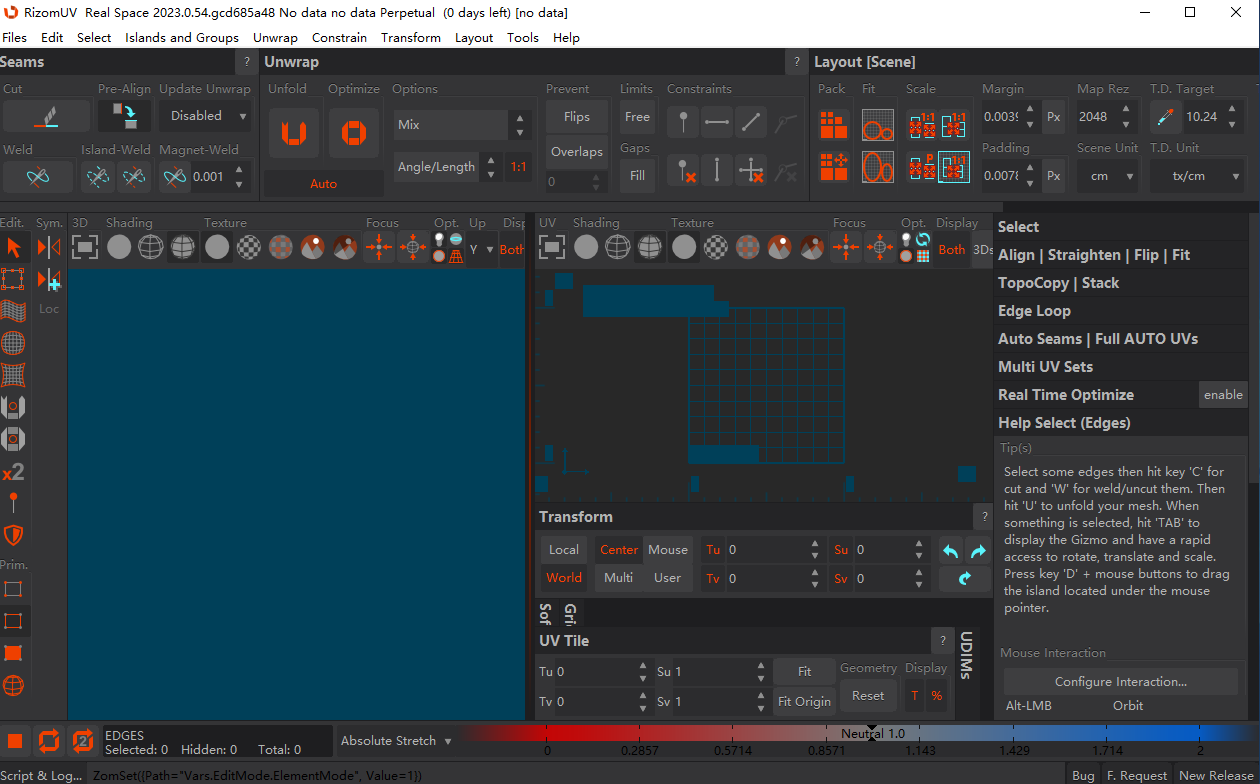The height and width of the screenshot is (784, 1260).
Task: Open the Unwrap menu
Action: tap(275, 37)
